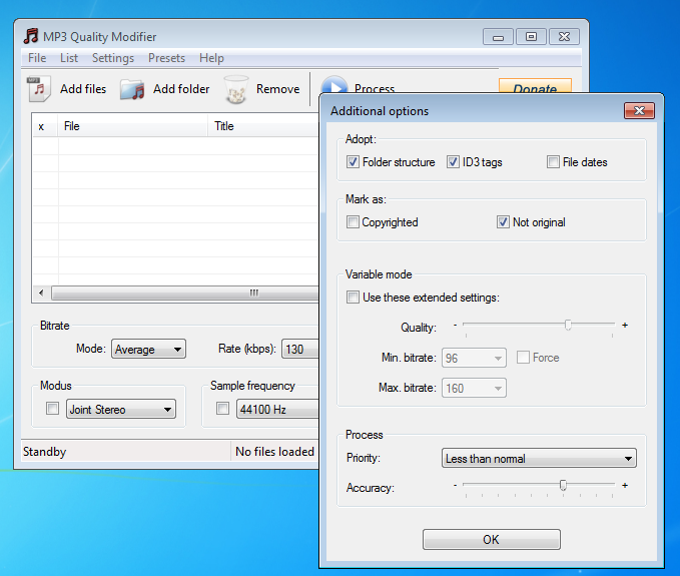Click the Add folder icon
The height and width of the screenshot is (576, 680).
click(132, 89)
